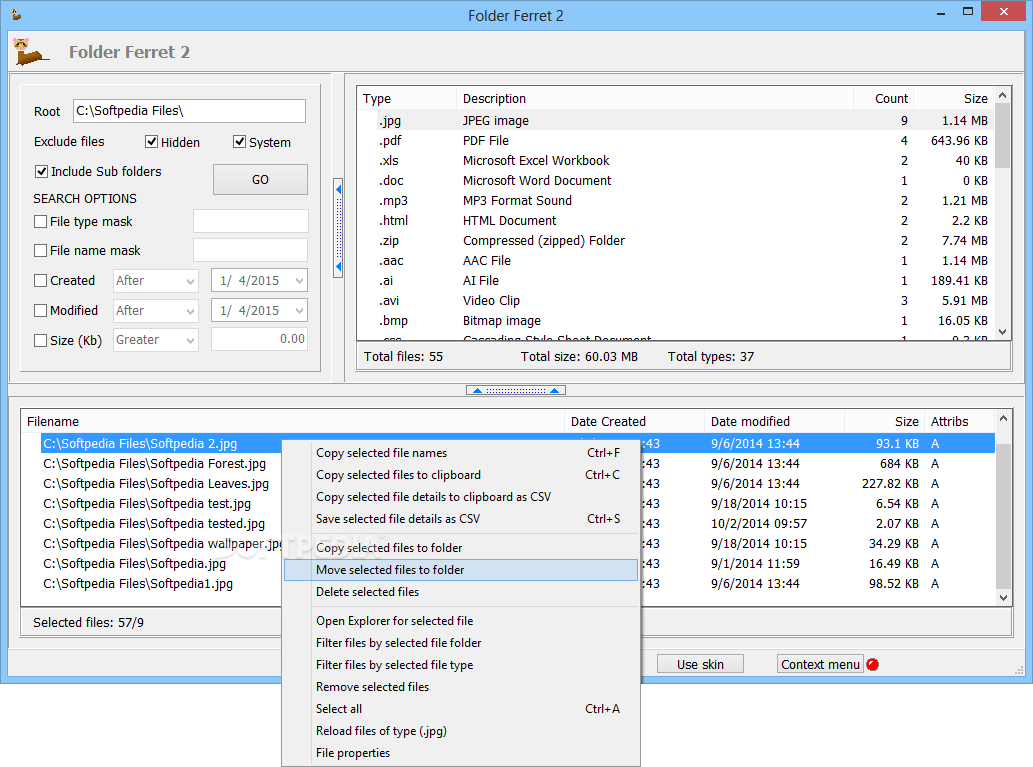1033x767 pixels.
Task: Click the Size value input field
Action: click(x=259, y=339)
